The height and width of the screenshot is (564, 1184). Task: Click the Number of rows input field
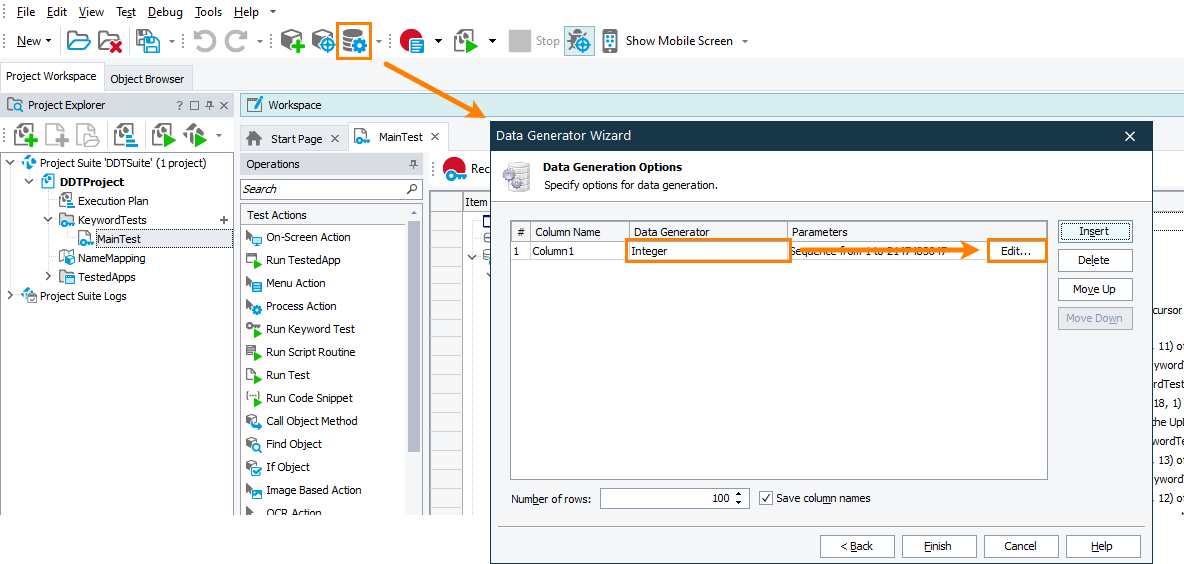coord(665,498)
